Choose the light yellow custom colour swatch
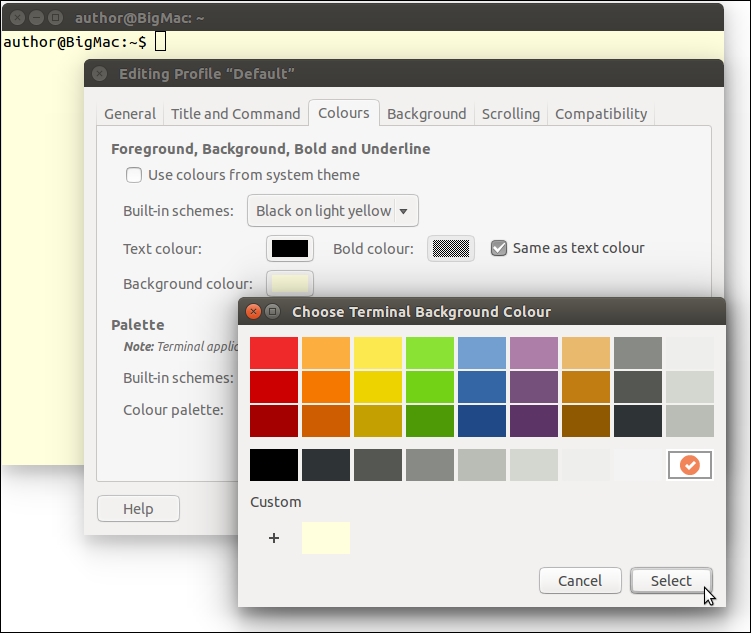 [x=326, y=538]
